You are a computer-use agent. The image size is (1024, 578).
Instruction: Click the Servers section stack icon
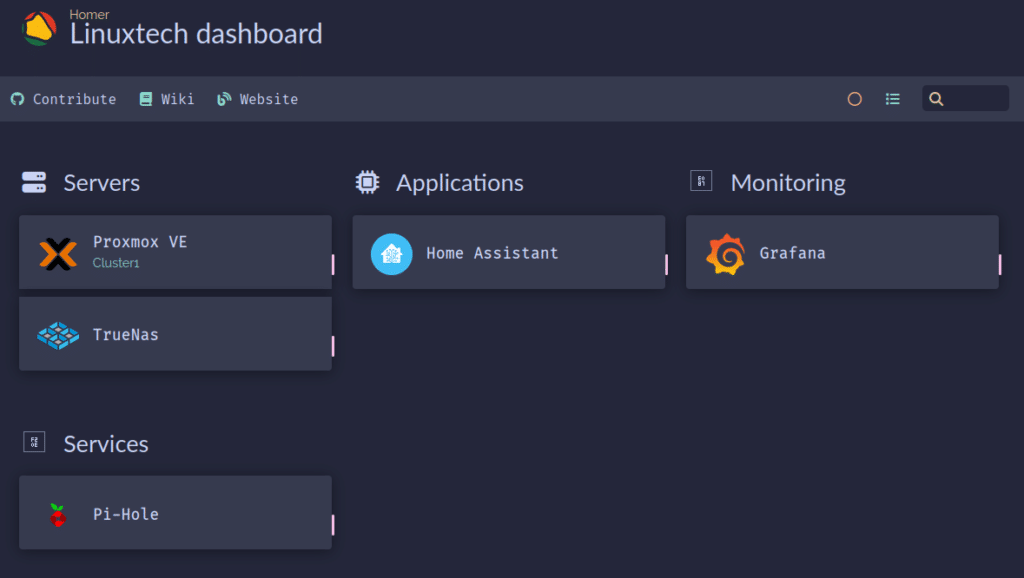pos(34,182)
